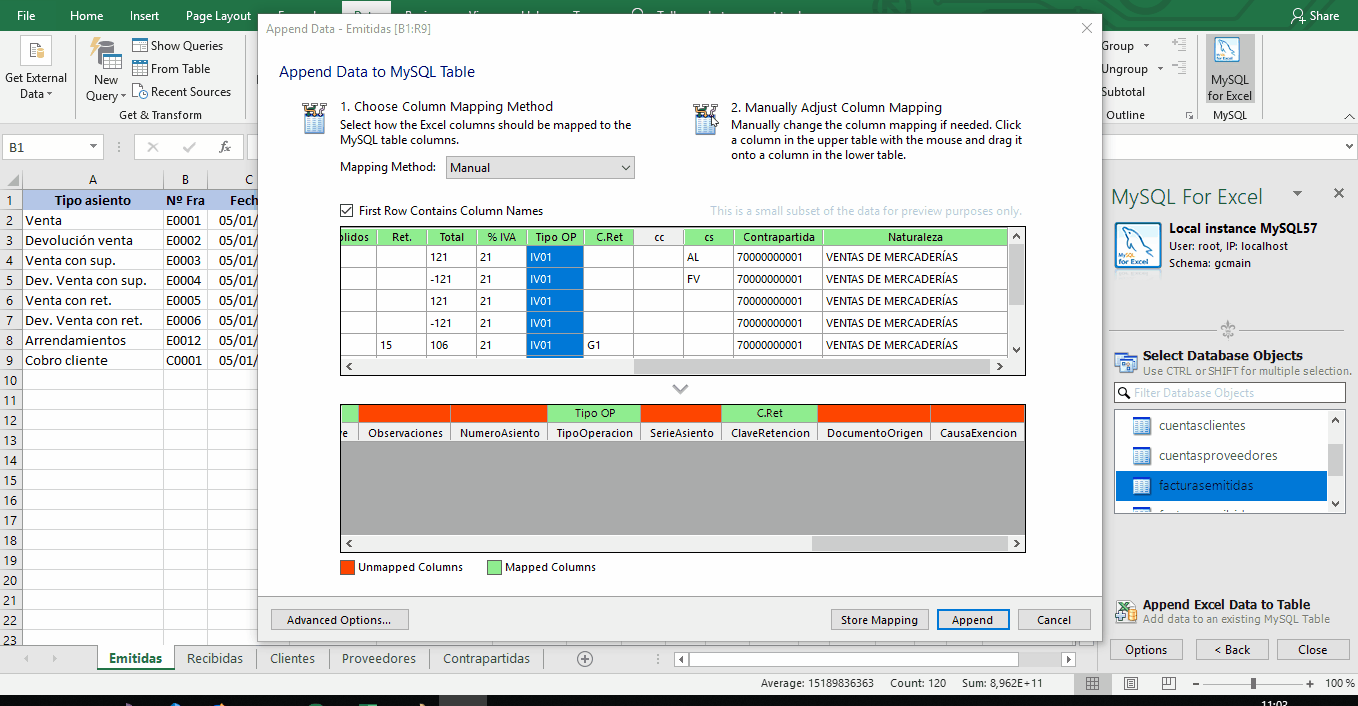The image size is (1358, 706).
Task: Open Recent Sources in ribbon
Action: (181, 92)
